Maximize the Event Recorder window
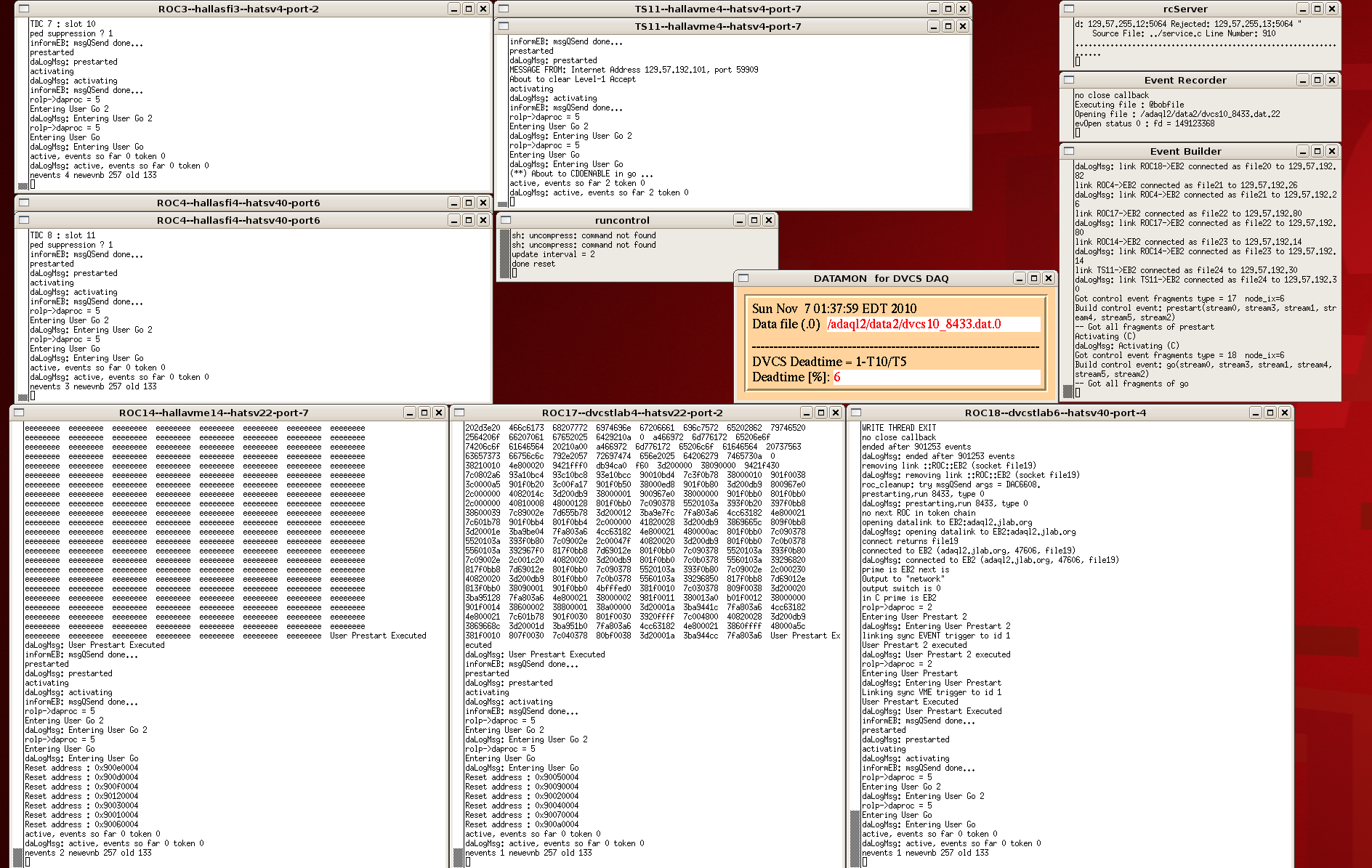The height and width of the screenshot is (868, 1372). click(1317, 80)
